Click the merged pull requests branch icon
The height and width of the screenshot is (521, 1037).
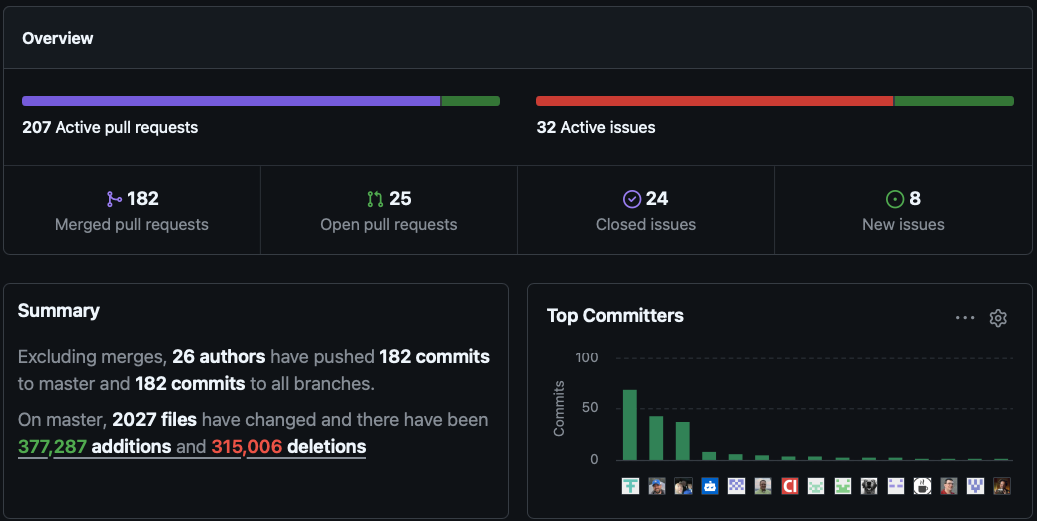click(x=113, y=199)
